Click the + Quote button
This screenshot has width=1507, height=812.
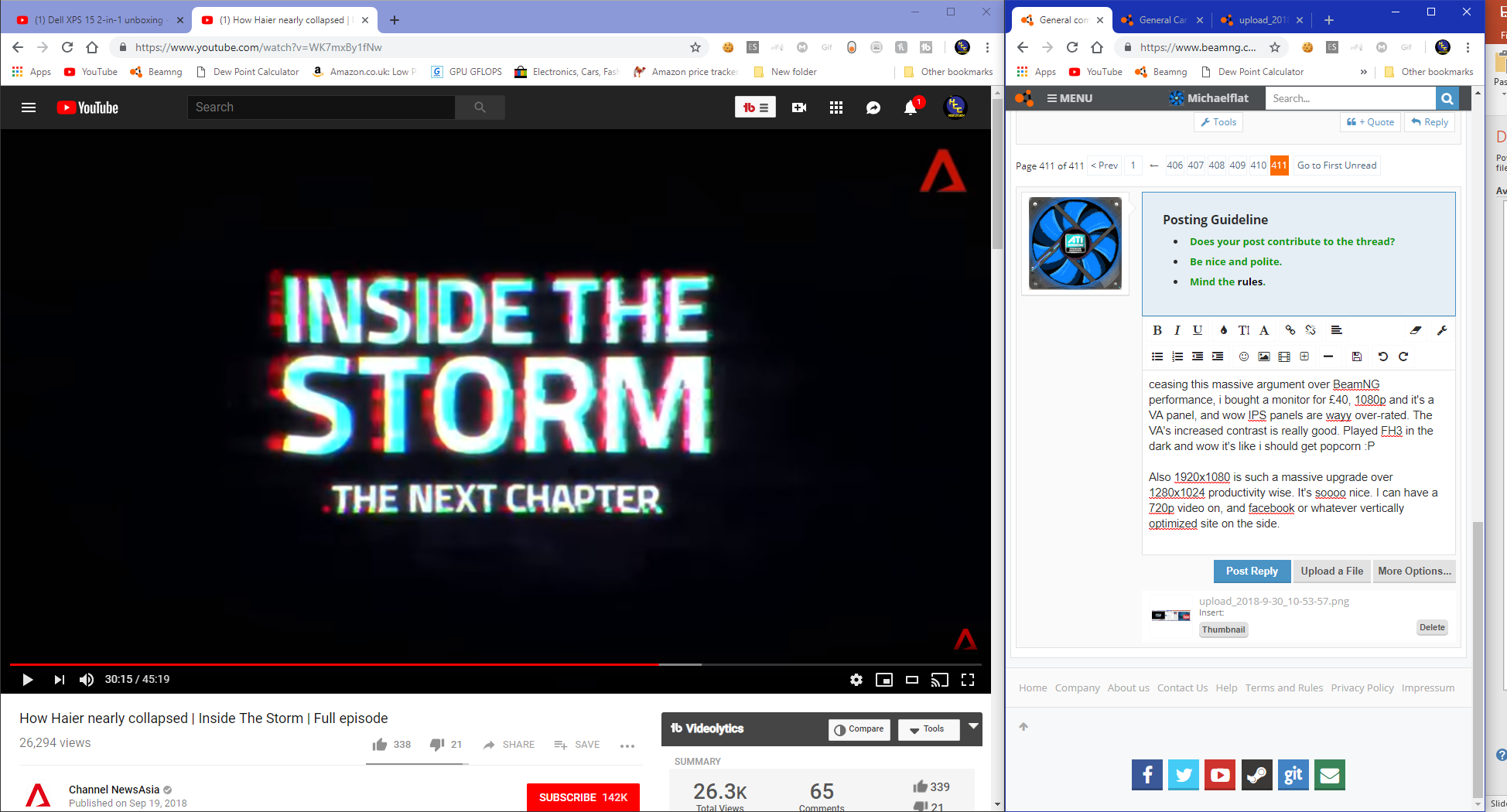1370,122
